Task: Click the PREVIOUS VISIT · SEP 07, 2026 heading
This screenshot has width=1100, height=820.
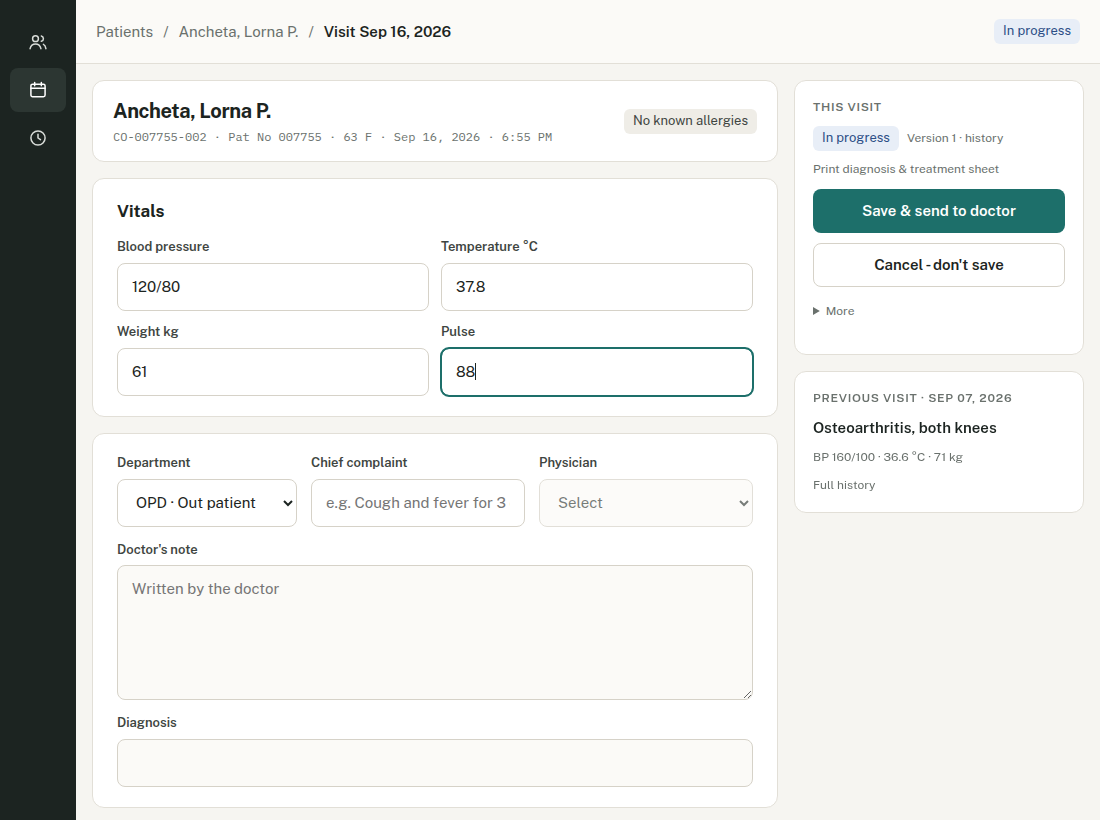Action: pos(912,398)
